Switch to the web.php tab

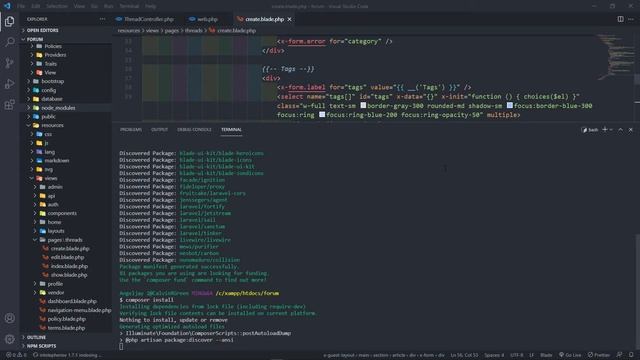(203, 19)
